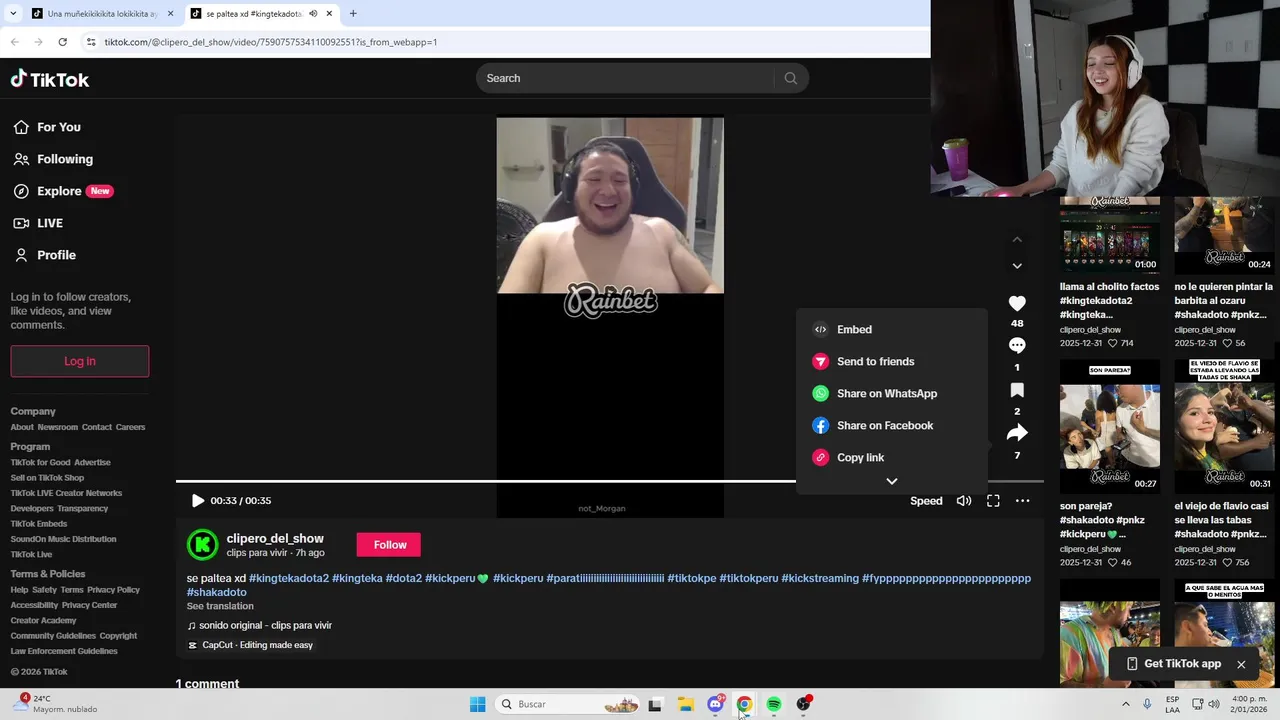Choose Share on WhatsApp
Image resolution: width=1280 pixels, height=720 pixels.
[892, 394]
